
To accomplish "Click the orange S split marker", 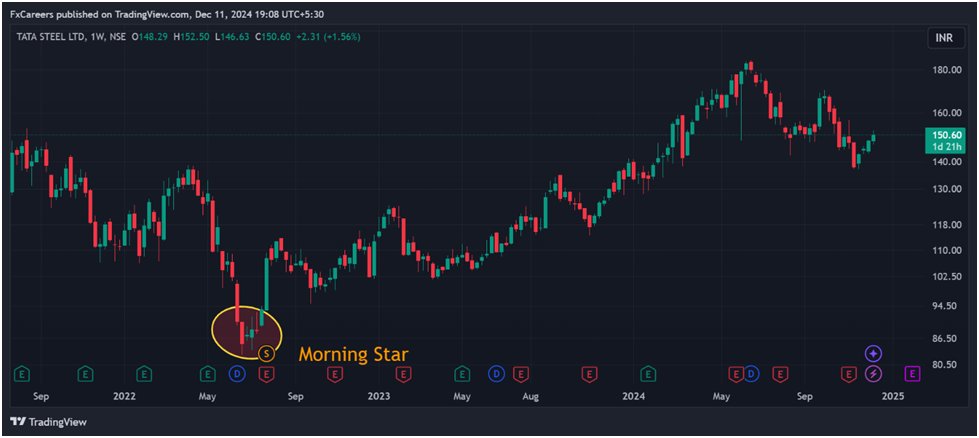I will coord(267,354).
